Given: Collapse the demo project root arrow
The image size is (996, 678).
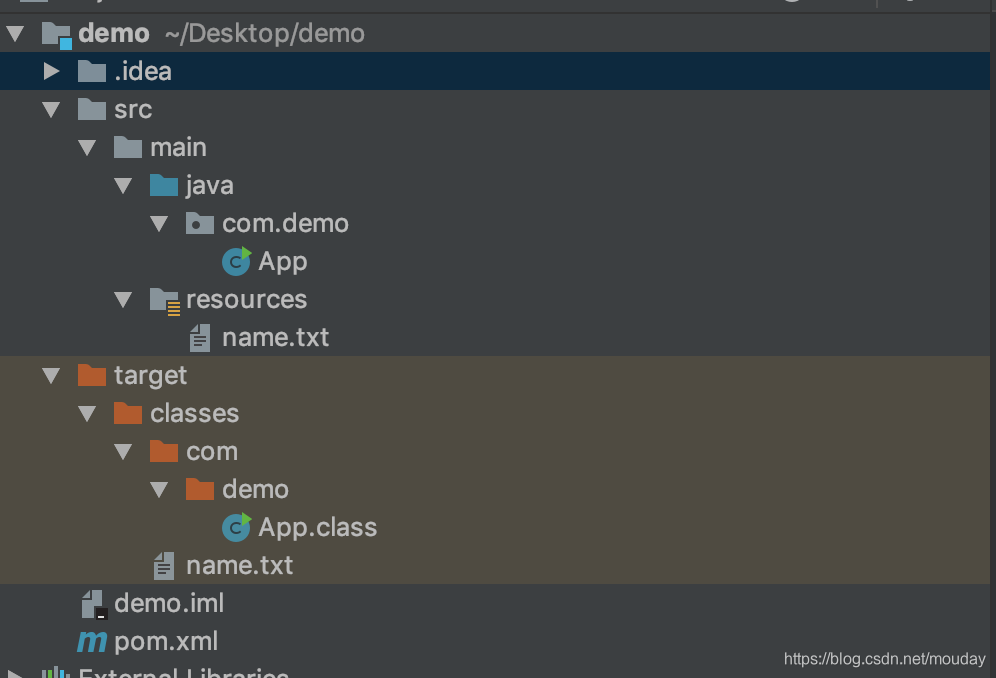Looking at the screenshot, I should coord(15,33).
